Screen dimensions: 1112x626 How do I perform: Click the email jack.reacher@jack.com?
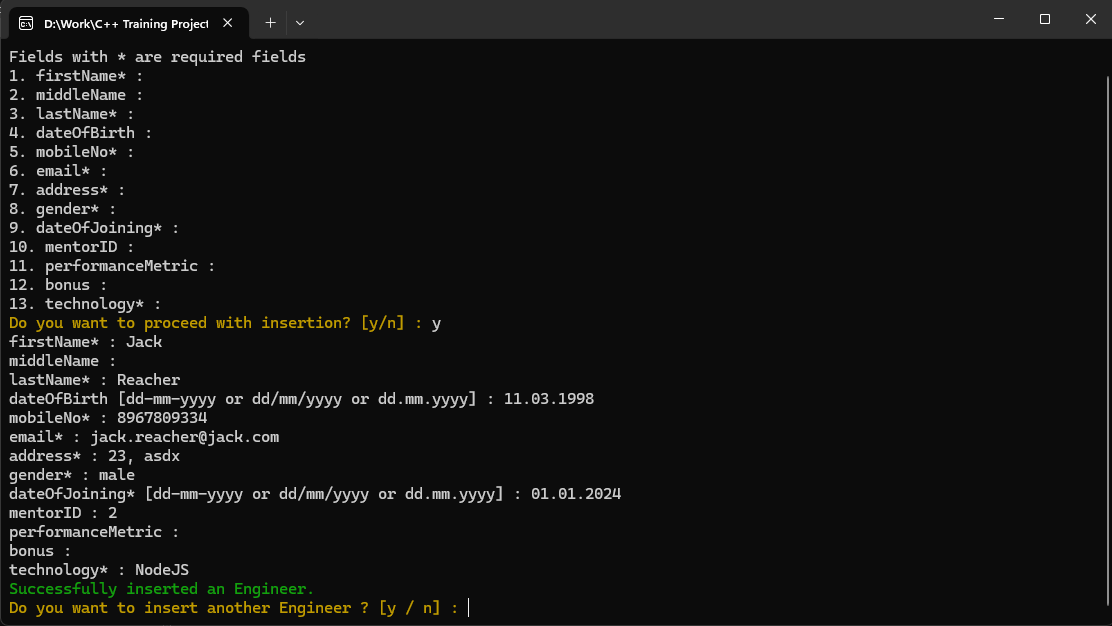pyautogui.click(x=184, y=437)
